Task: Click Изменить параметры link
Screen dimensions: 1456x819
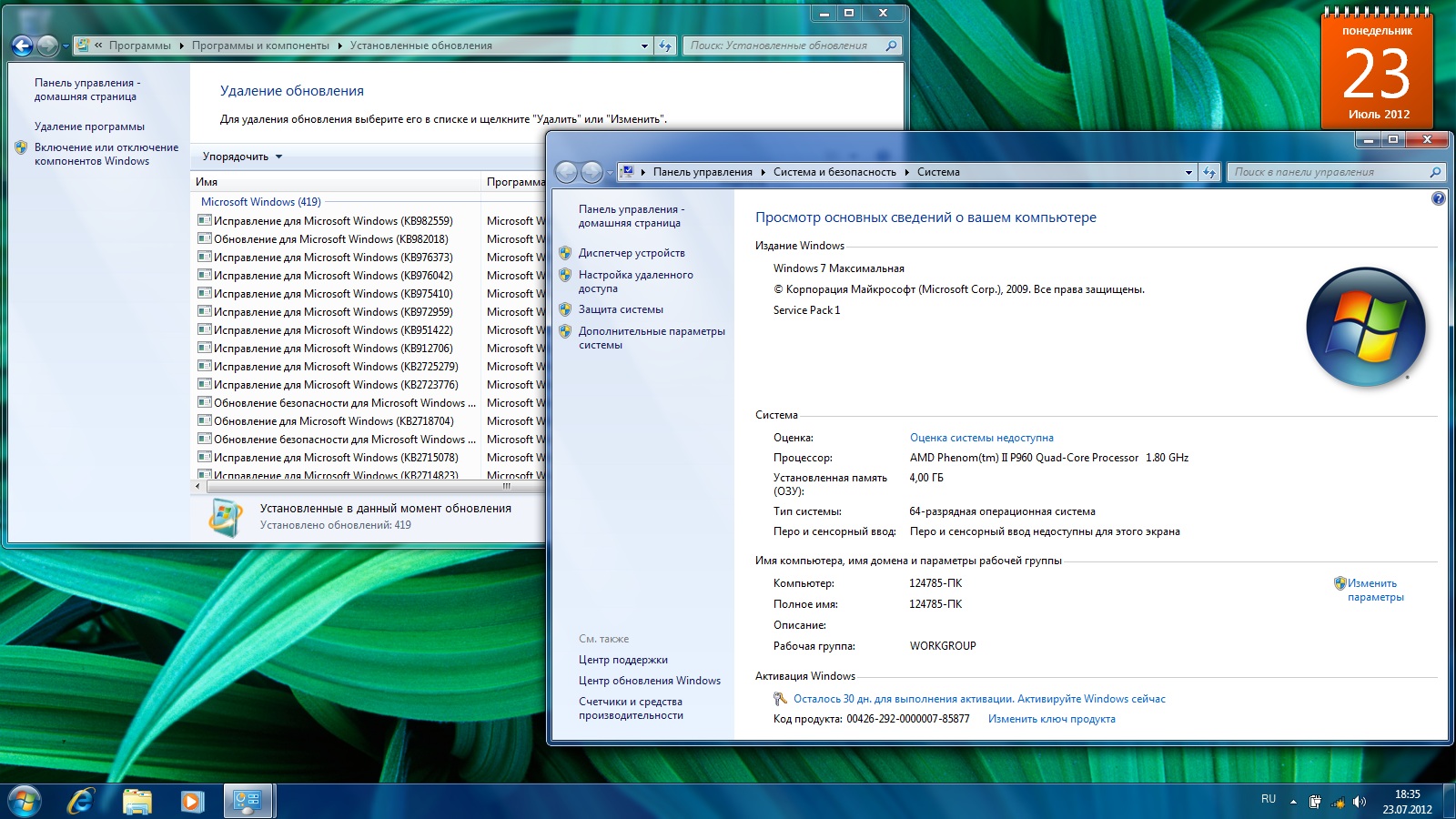Action: pyautogui.click(x=1376, y=590)
